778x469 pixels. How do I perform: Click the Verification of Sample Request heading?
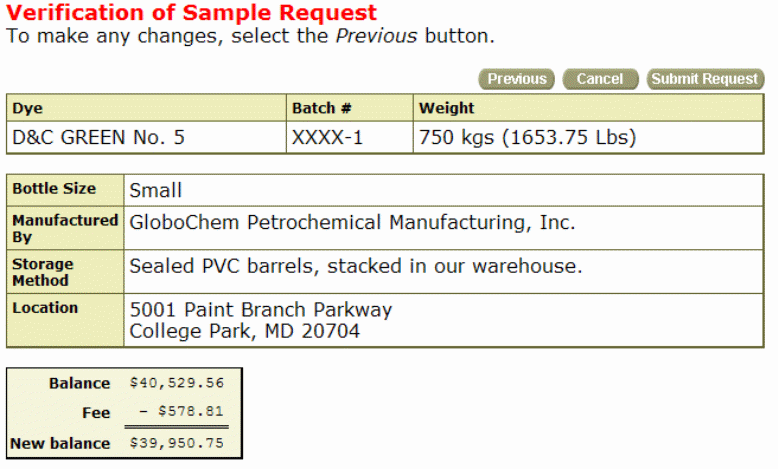pyautogui.click(x=192, y=13)
